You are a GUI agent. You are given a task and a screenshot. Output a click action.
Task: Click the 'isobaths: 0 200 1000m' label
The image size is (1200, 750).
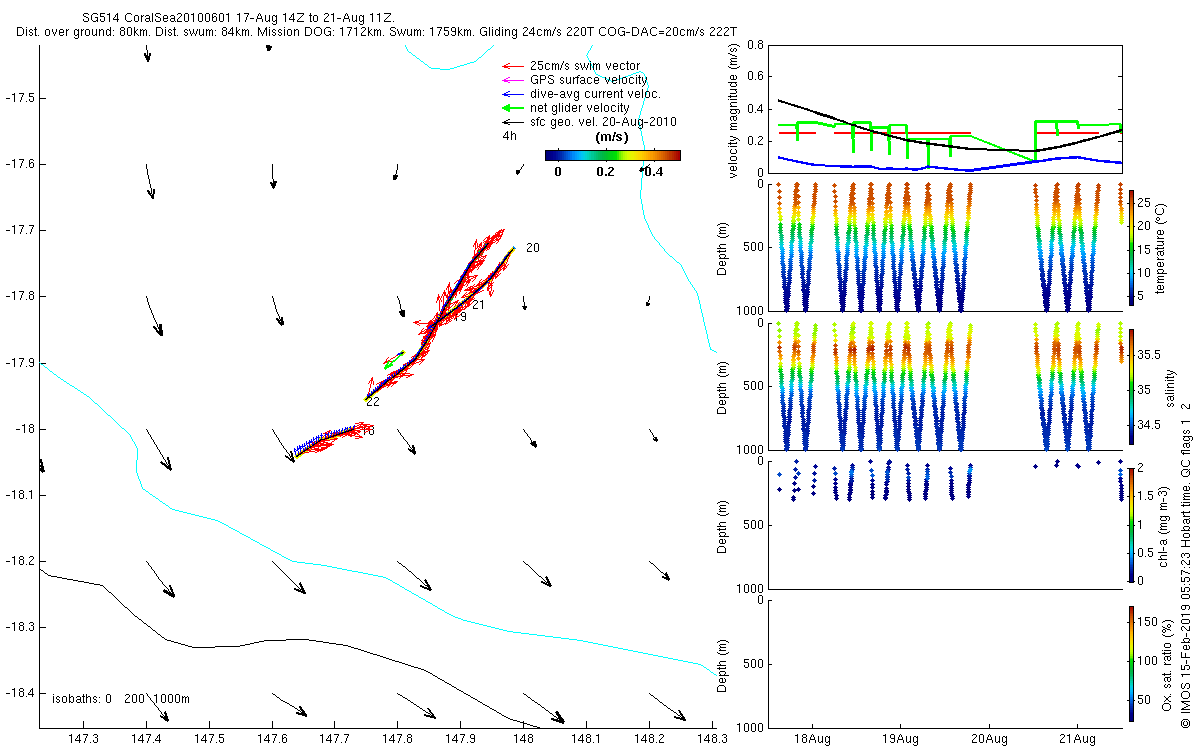pyautogui.click(x=121, y=698)
